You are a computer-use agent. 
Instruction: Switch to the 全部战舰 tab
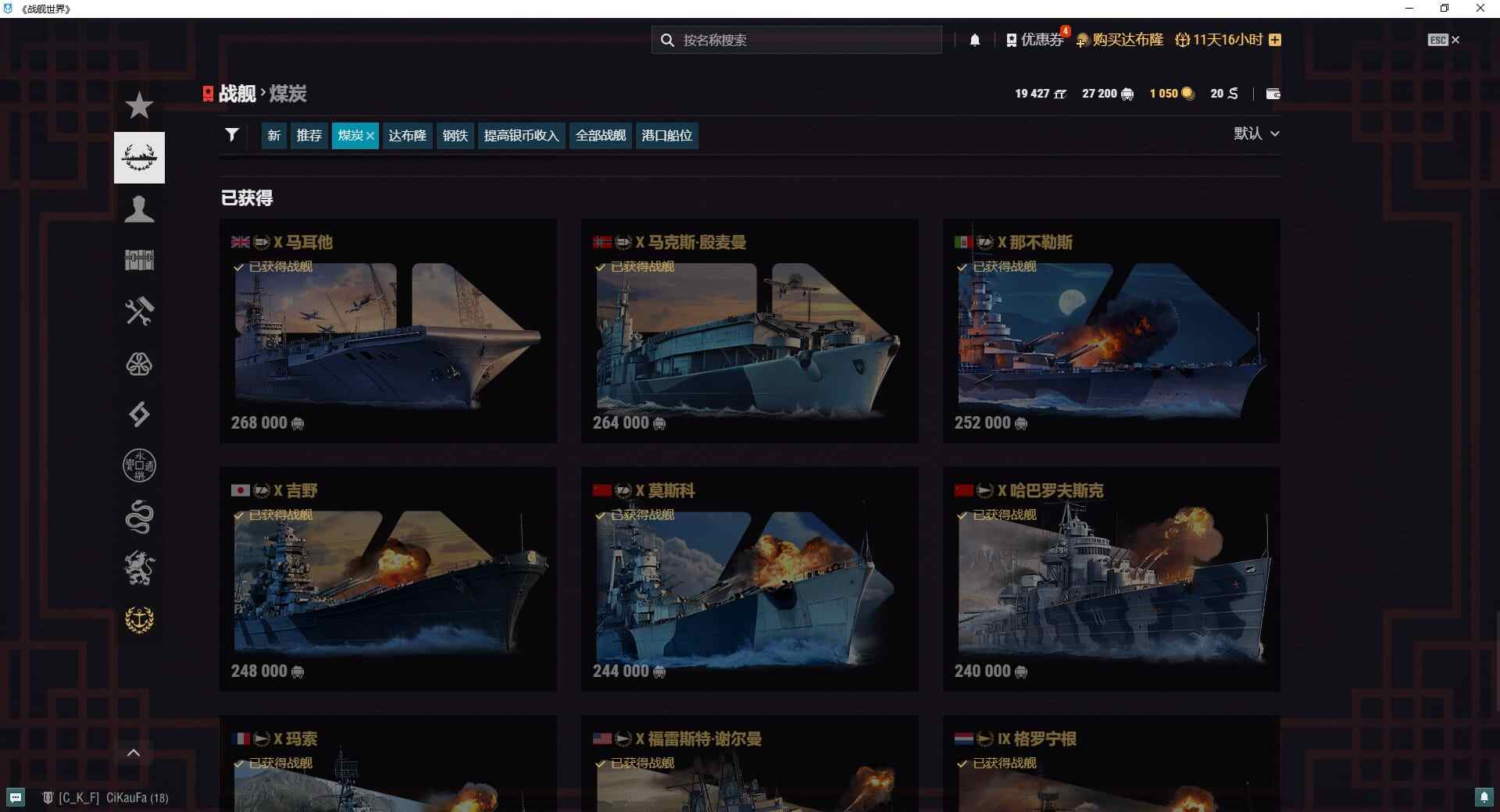[600, 136]
